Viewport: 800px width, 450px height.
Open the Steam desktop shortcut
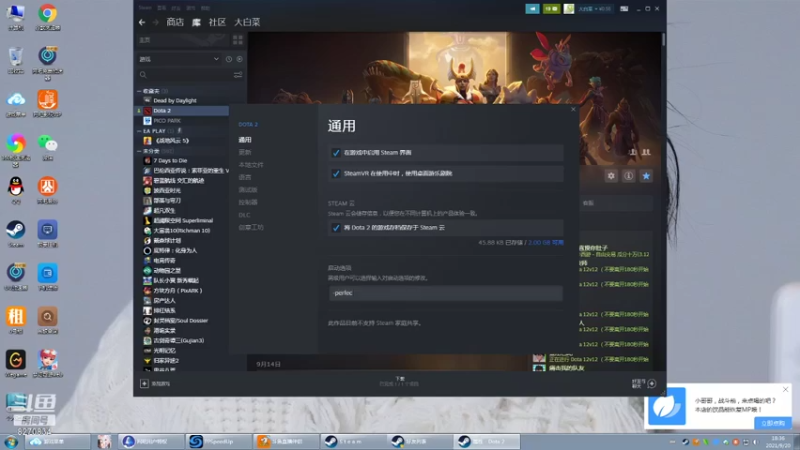16,234
